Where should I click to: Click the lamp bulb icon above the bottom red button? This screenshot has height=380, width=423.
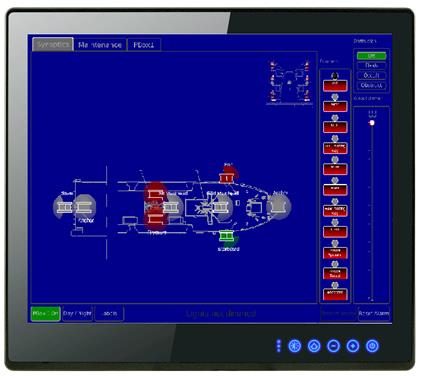point(335,285)
